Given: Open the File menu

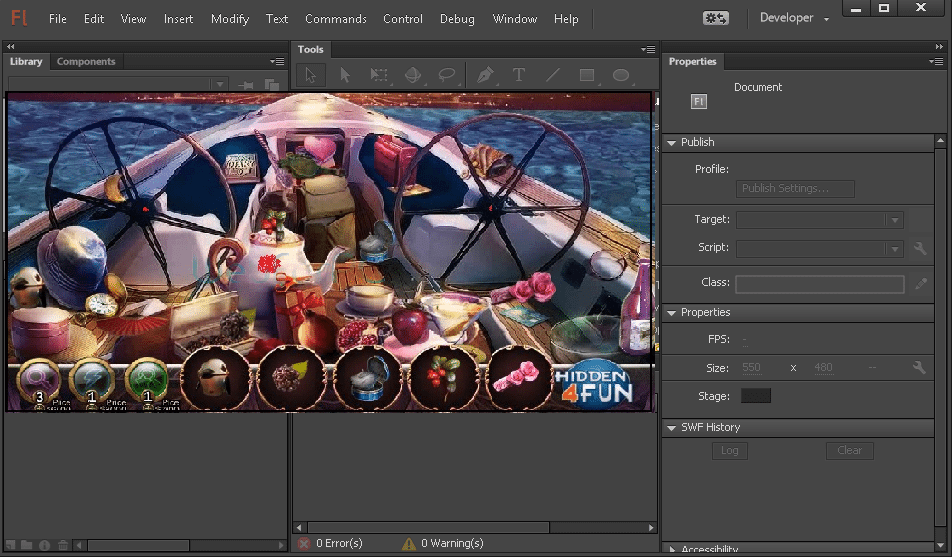Looking at the screenshot, I should (x=58, y=19).
